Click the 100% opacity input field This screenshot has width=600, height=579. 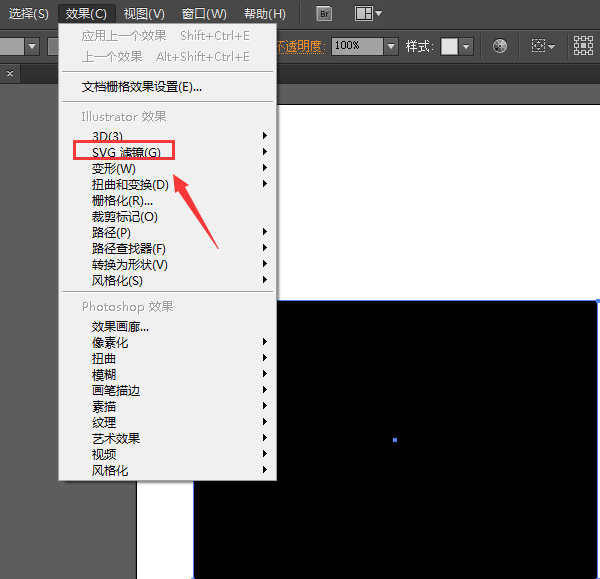click(357, 46)
